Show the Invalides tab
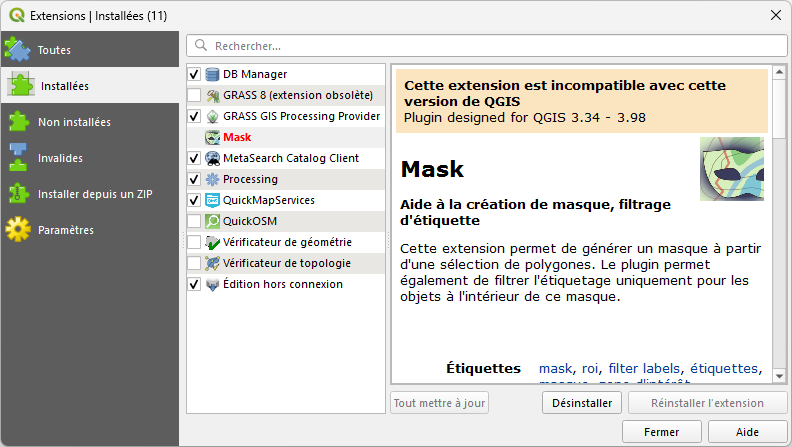The image size is (792, 447). pos(90,158)
